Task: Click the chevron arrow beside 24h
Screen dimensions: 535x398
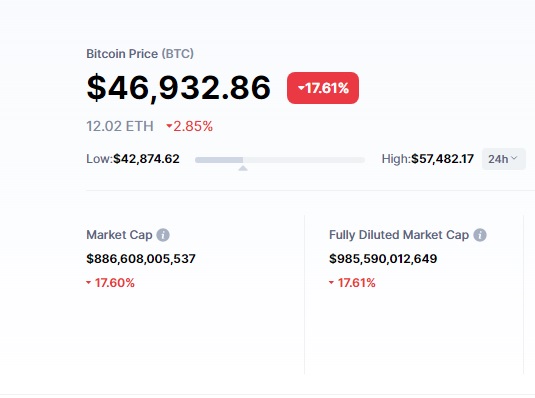Action: pyautogui.click(x=515, y=158)
